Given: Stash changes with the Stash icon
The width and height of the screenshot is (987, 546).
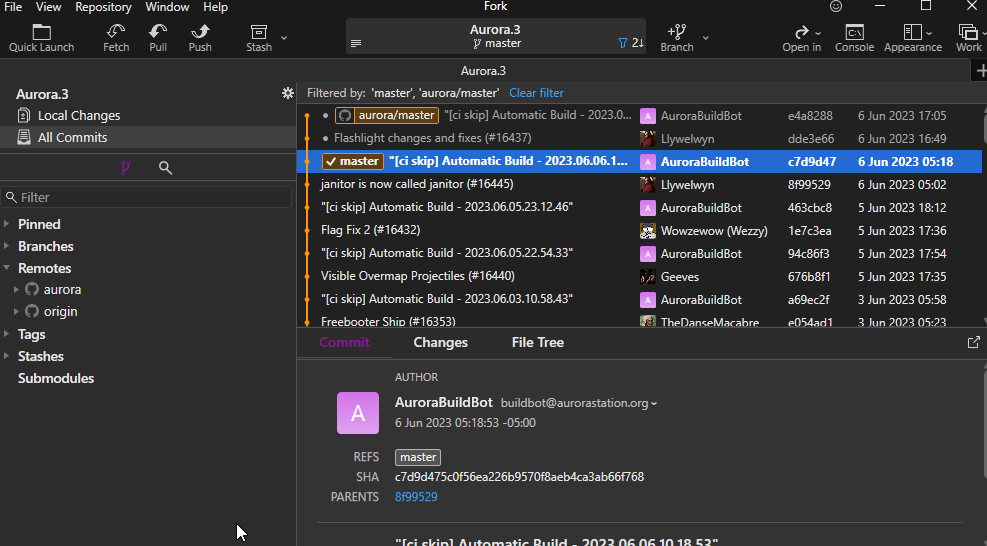Looking at the screenshot, I should click(x=259, y=38).
